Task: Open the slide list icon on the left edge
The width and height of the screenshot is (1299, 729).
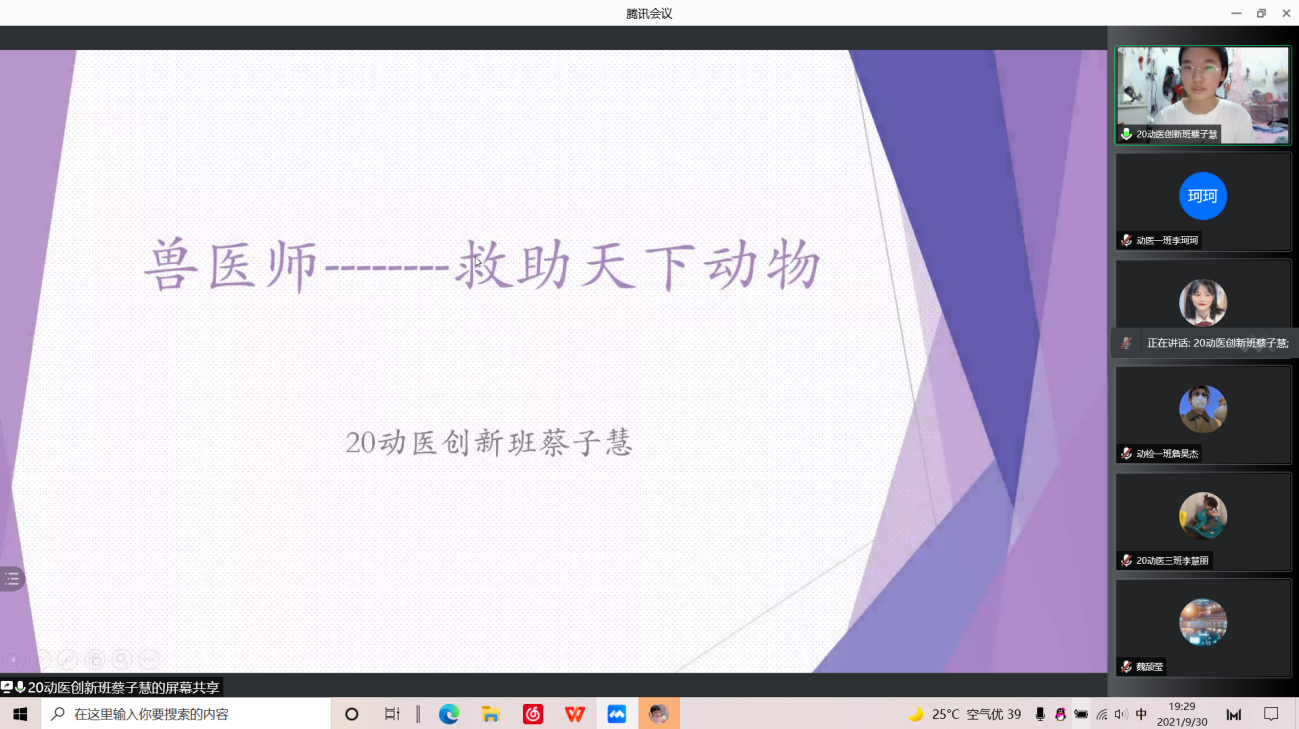Action: pos(13,578)
